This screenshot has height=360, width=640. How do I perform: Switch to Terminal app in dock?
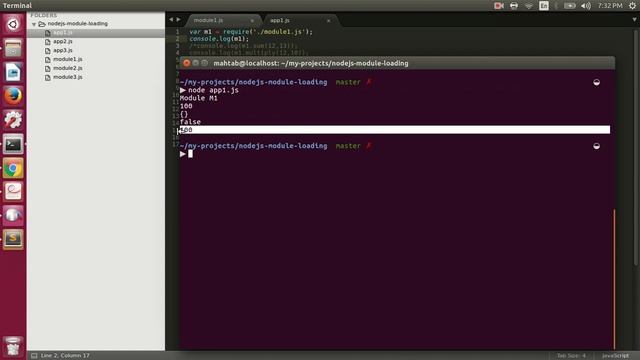[13, 144]
